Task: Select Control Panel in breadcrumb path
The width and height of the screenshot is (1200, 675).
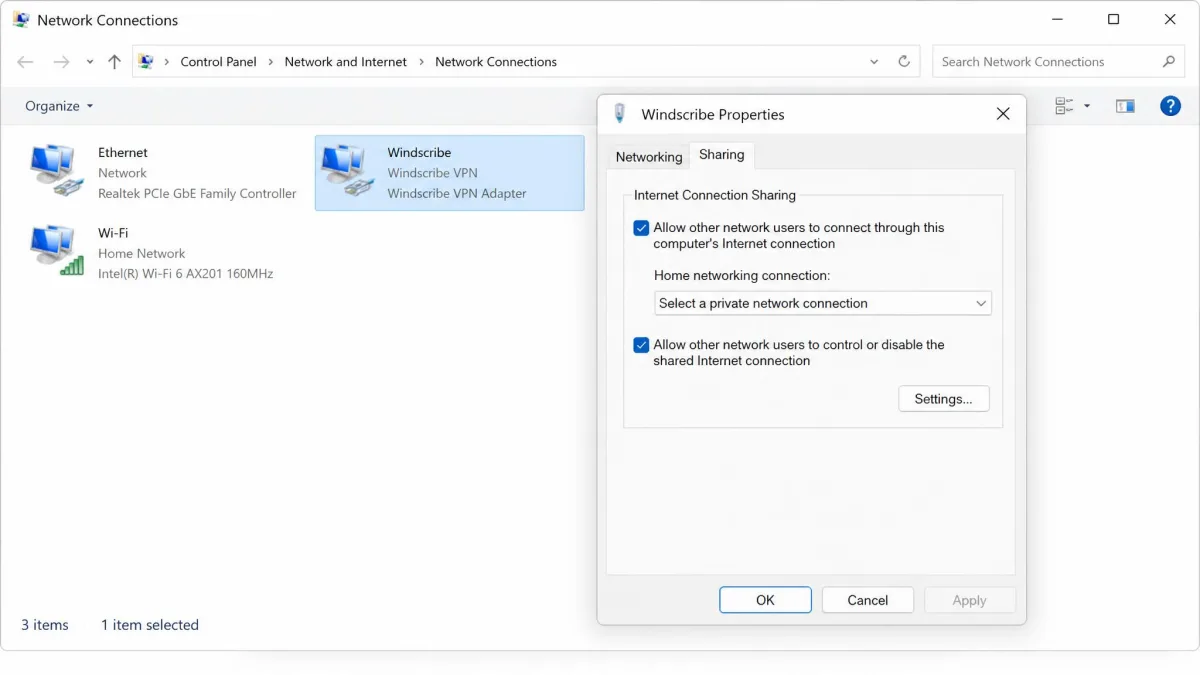Action: pyautogui.click(x=218, y=62)
